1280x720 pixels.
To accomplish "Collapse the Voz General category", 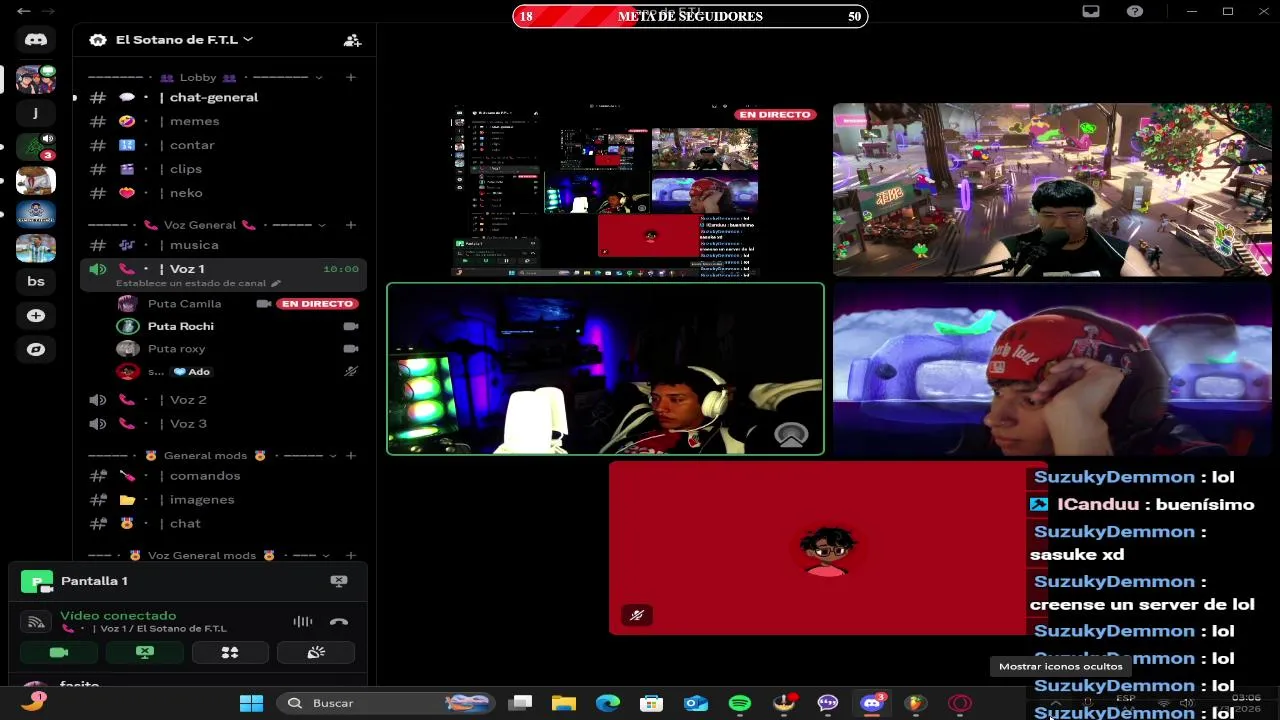I will click(x=207, y=225).
